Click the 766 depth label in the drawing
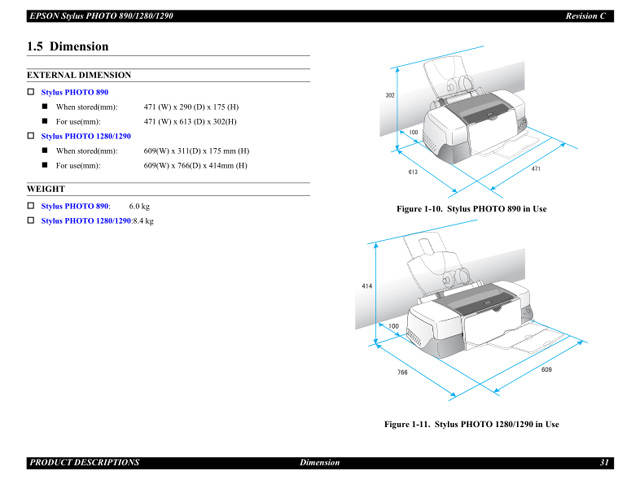Screen dimensions: 640x480 click(x=401, y=372)
